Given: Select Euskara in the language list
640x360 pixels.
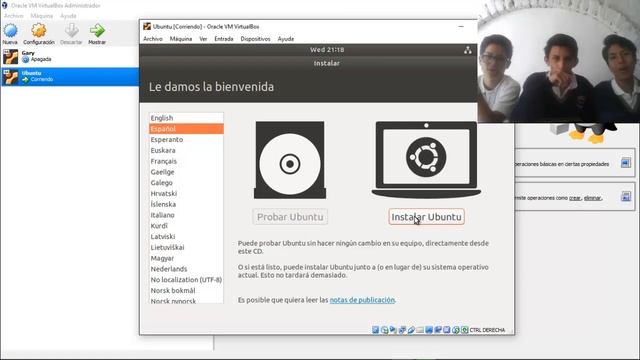Looking at the screenshot, I should coord(186,150).
